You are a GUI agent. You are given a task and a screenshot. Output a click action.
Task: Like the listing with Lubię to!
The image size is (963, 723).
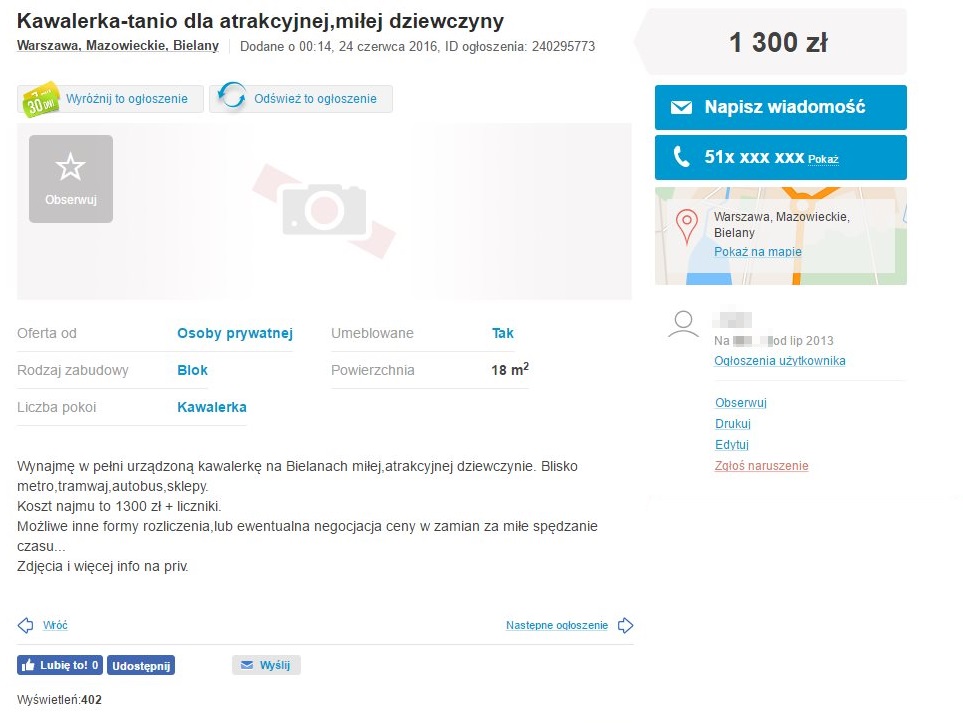(x=59, y=664)
